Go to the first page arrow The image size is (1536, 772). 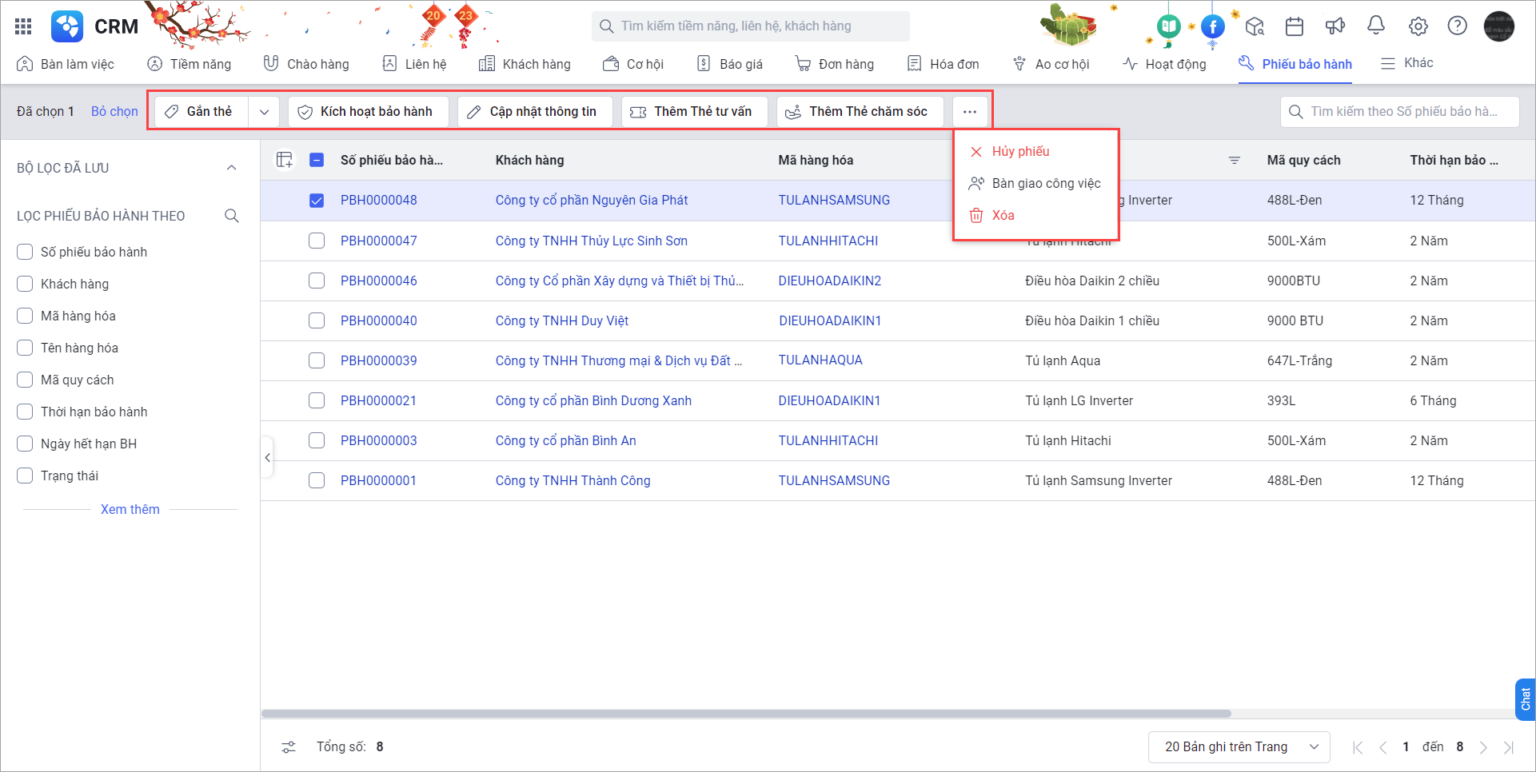click(1357, 747)
